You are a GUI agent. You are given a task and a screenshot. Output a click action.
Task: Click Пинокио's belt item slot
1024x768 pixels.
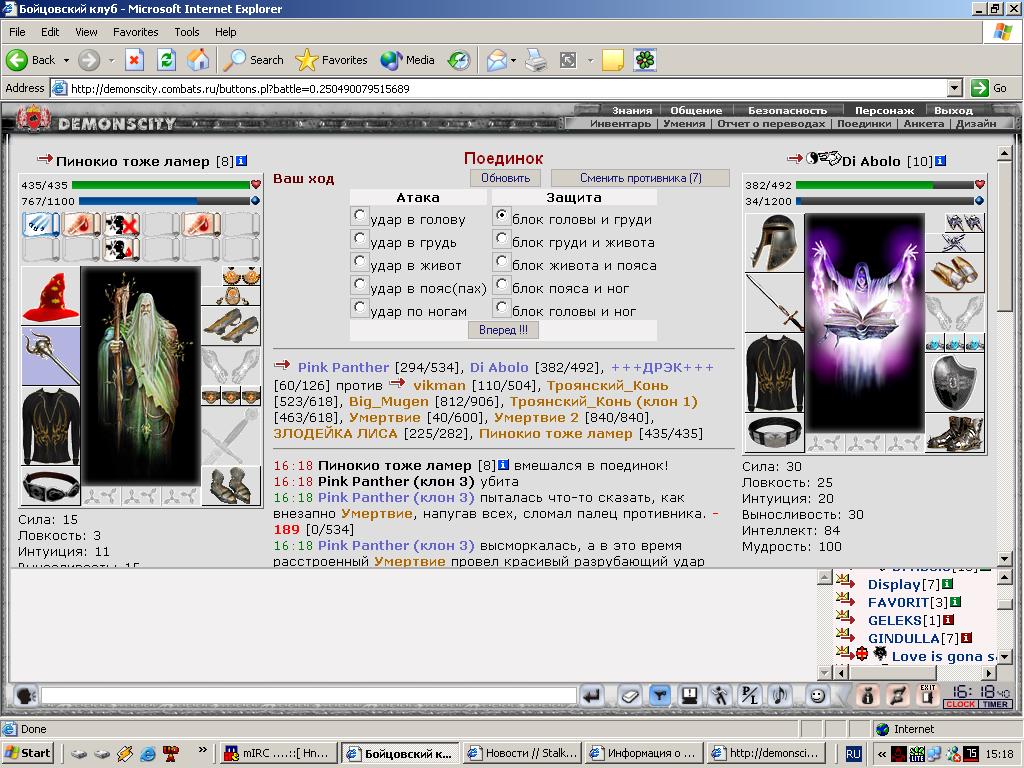pyautogui.click(x=51, y=485)
